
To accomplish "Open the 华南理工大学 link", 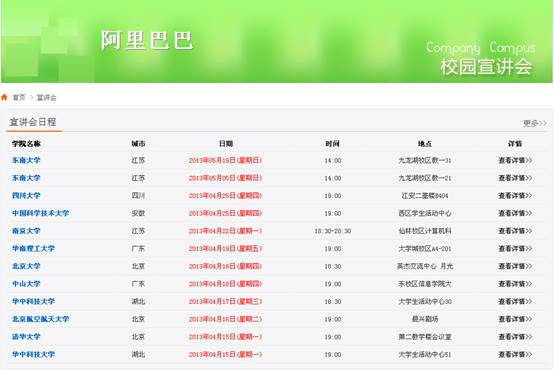I will (34, 248).
